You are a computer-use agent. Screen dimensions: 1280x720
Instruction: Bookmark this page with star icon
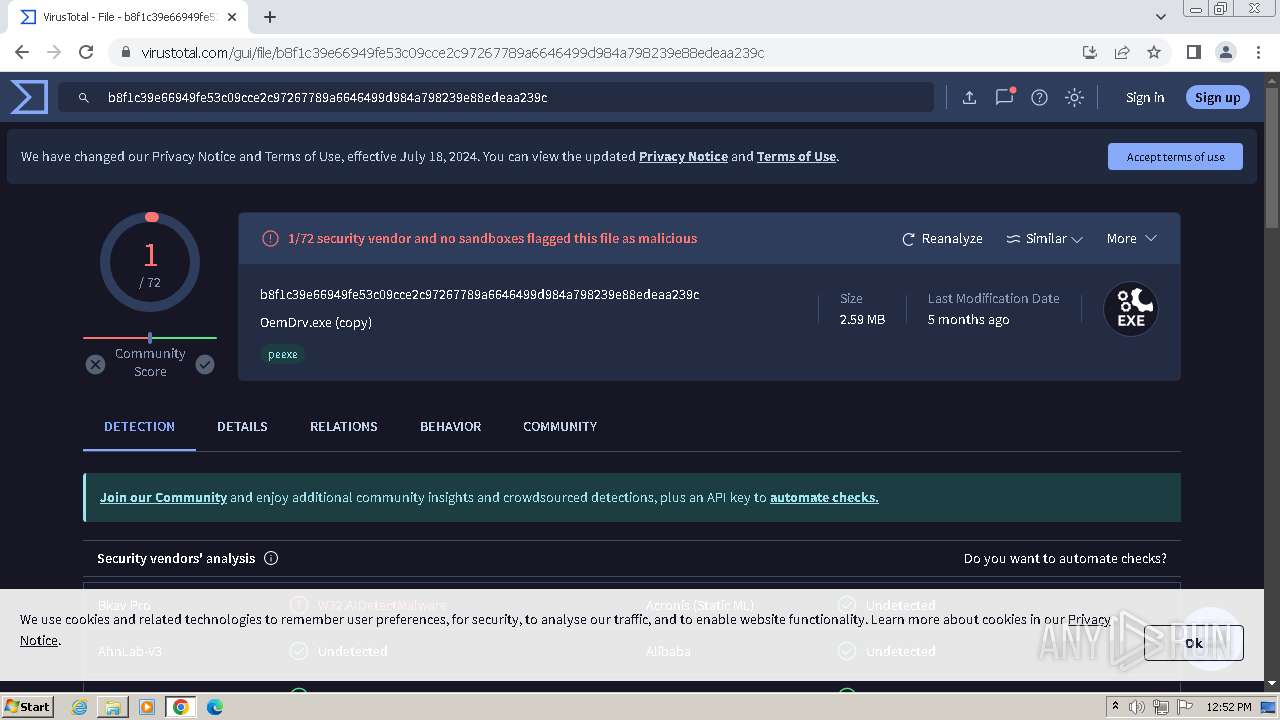pos(1154,52)
